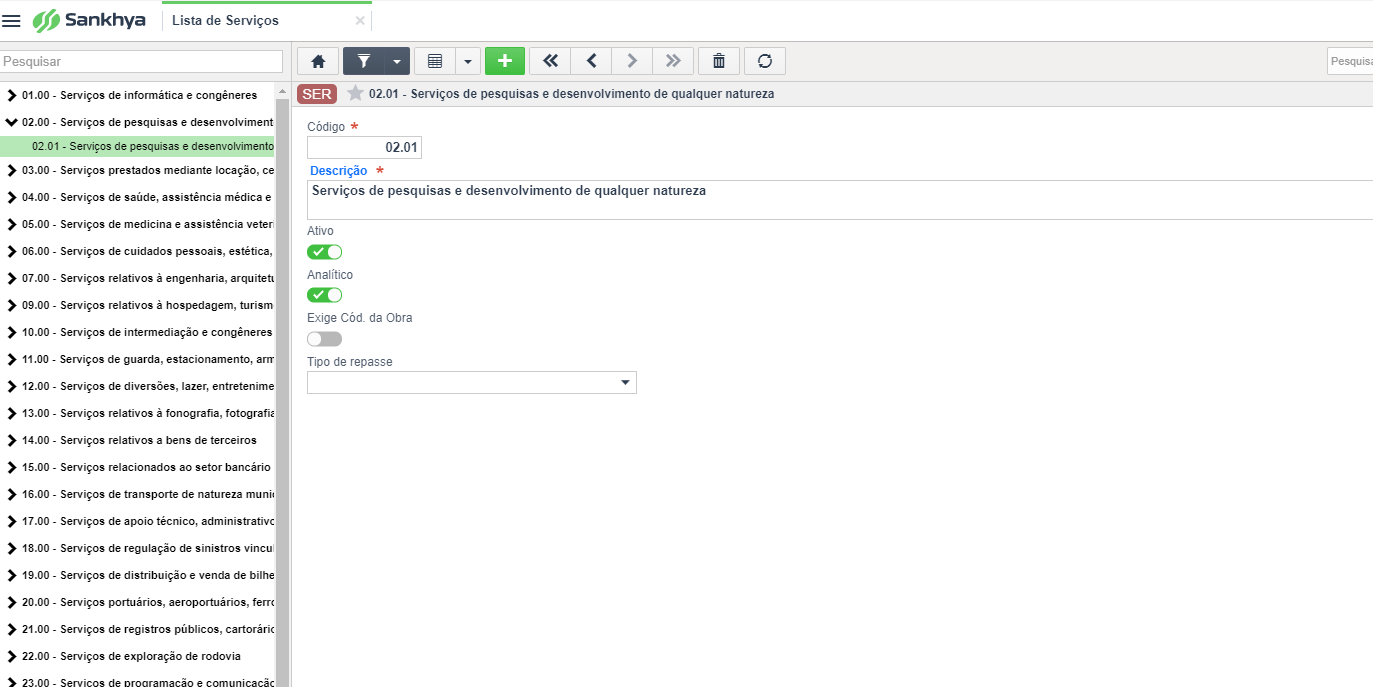Mark record as favorite with star

pos(355,93)
